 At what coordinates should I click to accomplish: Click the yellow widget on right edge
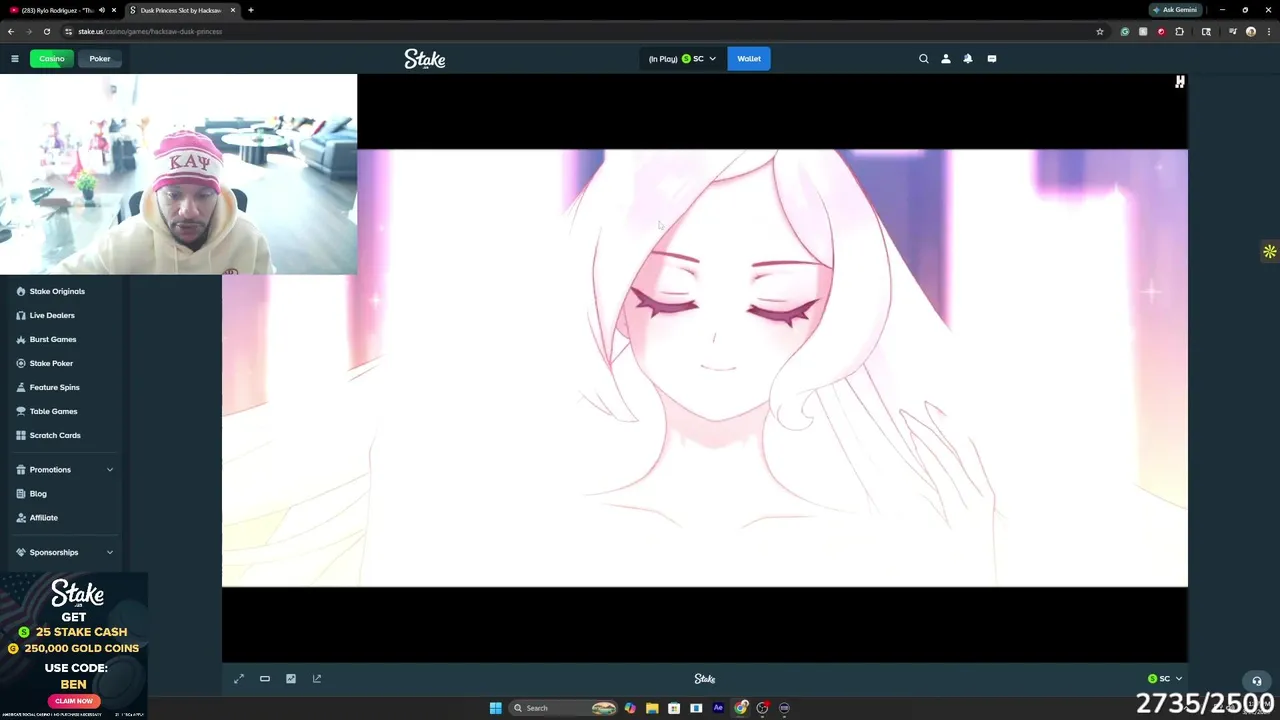[x=1270, y=252]
